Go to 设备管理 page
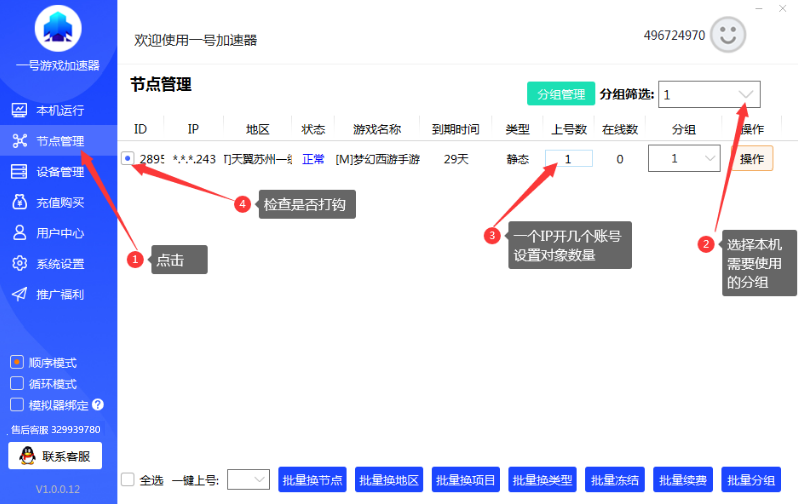Viewport: 802px width, 504px height. click(x=59, y=171)
